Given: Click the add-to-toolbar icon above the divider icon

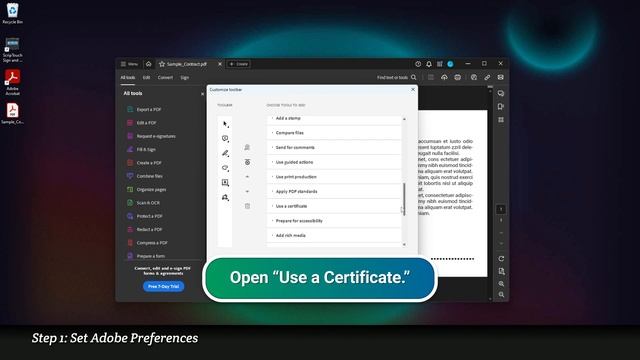Looking at the screenshot, I should pyautogui.click(x=247, y=147).
